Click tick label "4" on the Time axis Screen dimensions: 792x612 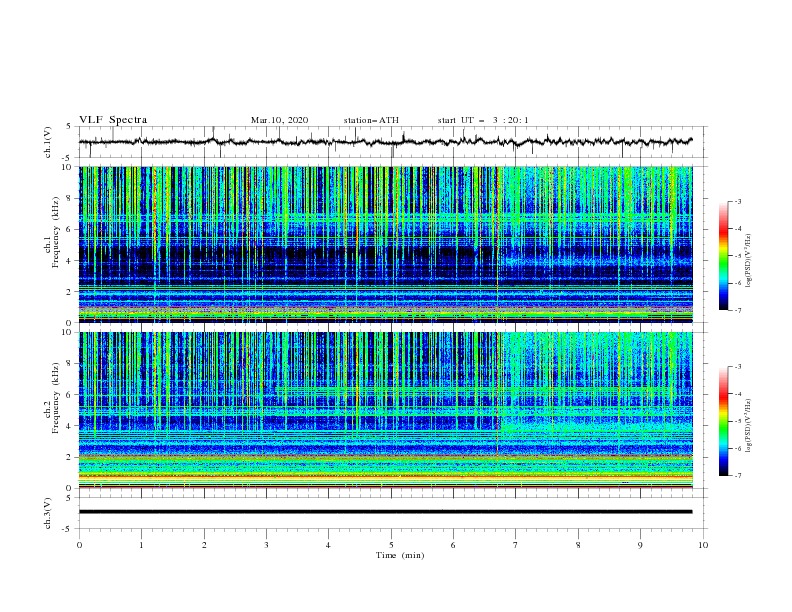[328, 545]
